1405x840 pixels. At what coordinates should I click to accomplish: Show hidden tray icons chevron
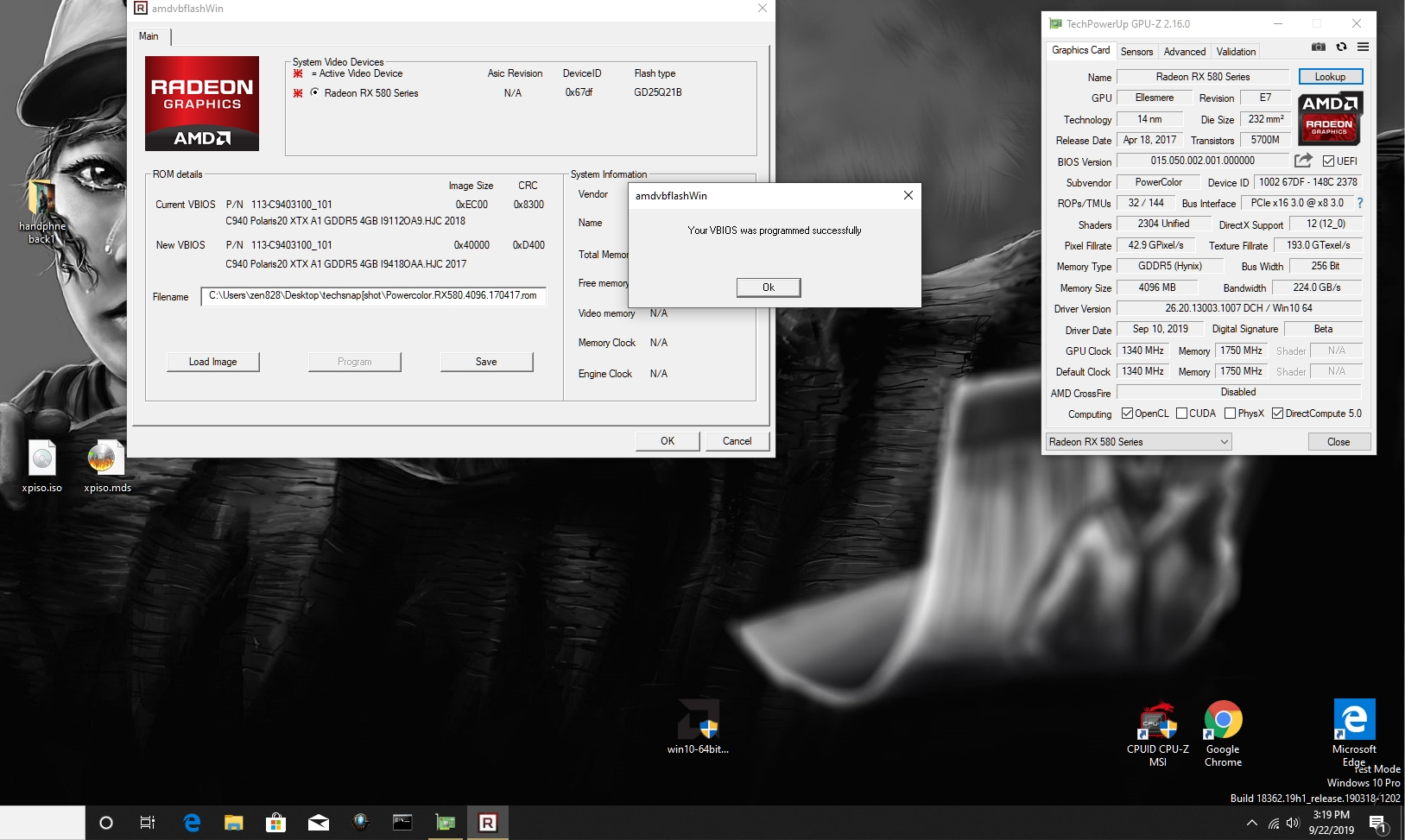1251,824
